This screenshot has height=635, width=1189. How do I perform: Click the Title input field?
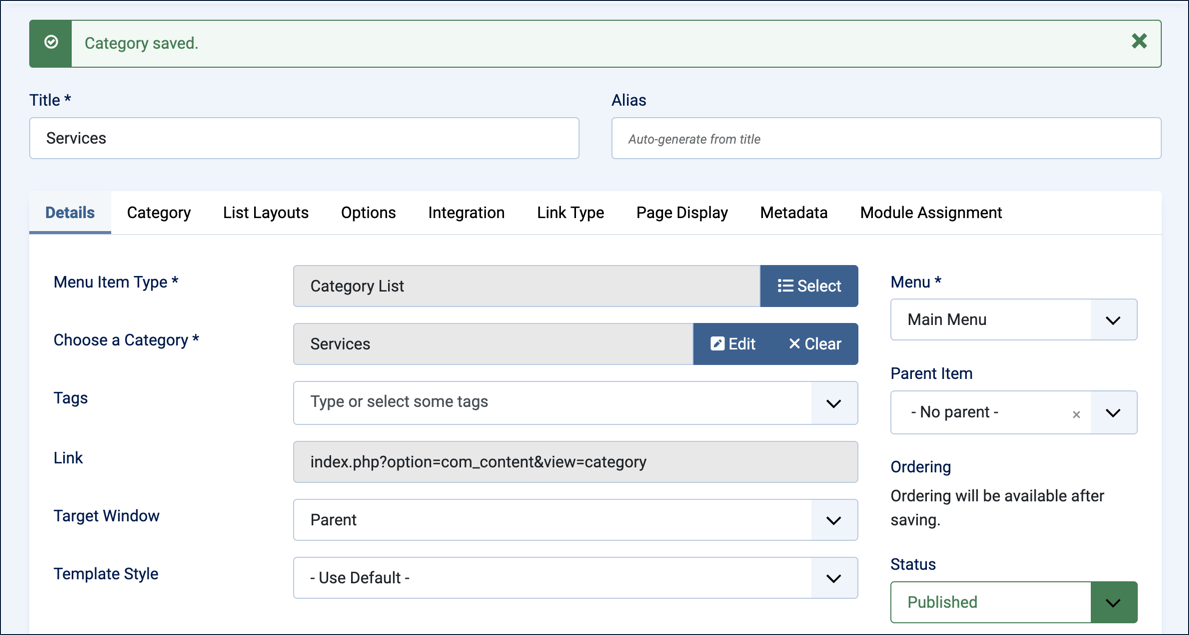(304, 138)
